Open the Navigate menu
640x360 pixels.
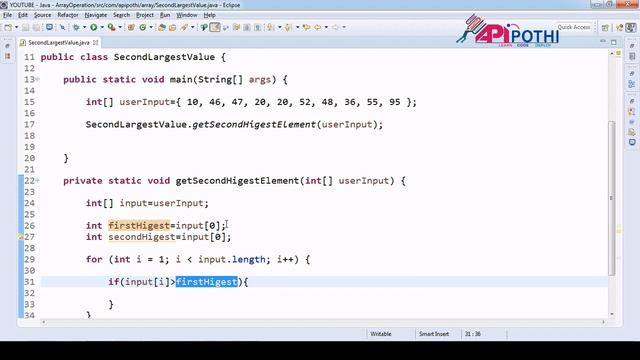coord(96,15)
